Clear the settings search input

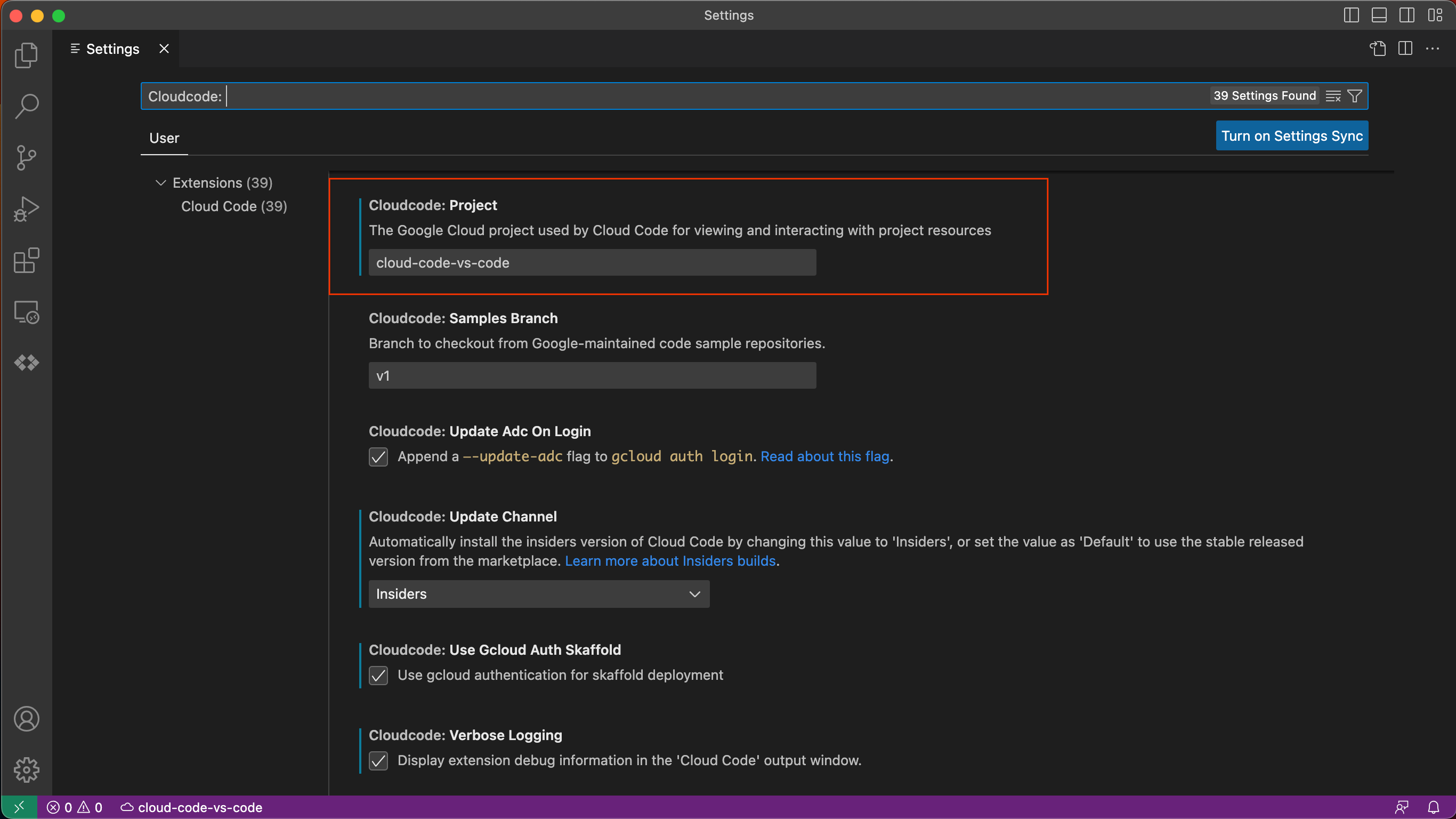(x=1333, y=96)
